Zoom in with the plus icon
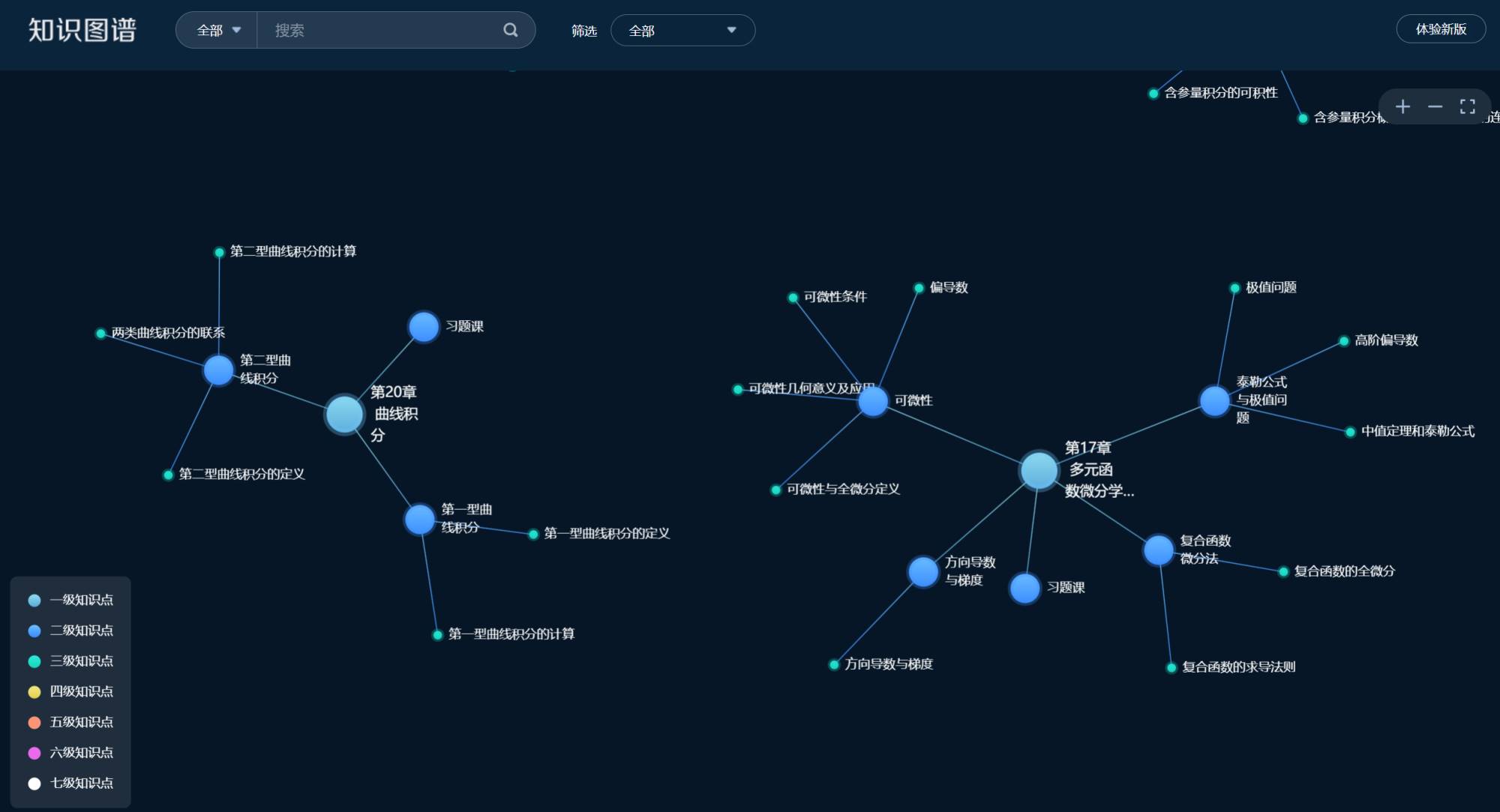 (1402, 106)
